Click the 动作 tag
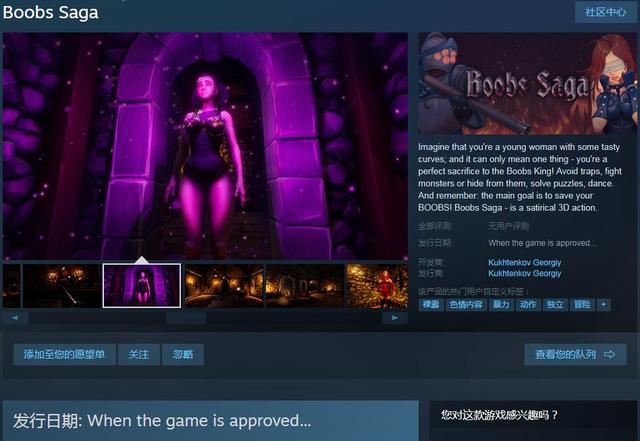 point(528,305)
